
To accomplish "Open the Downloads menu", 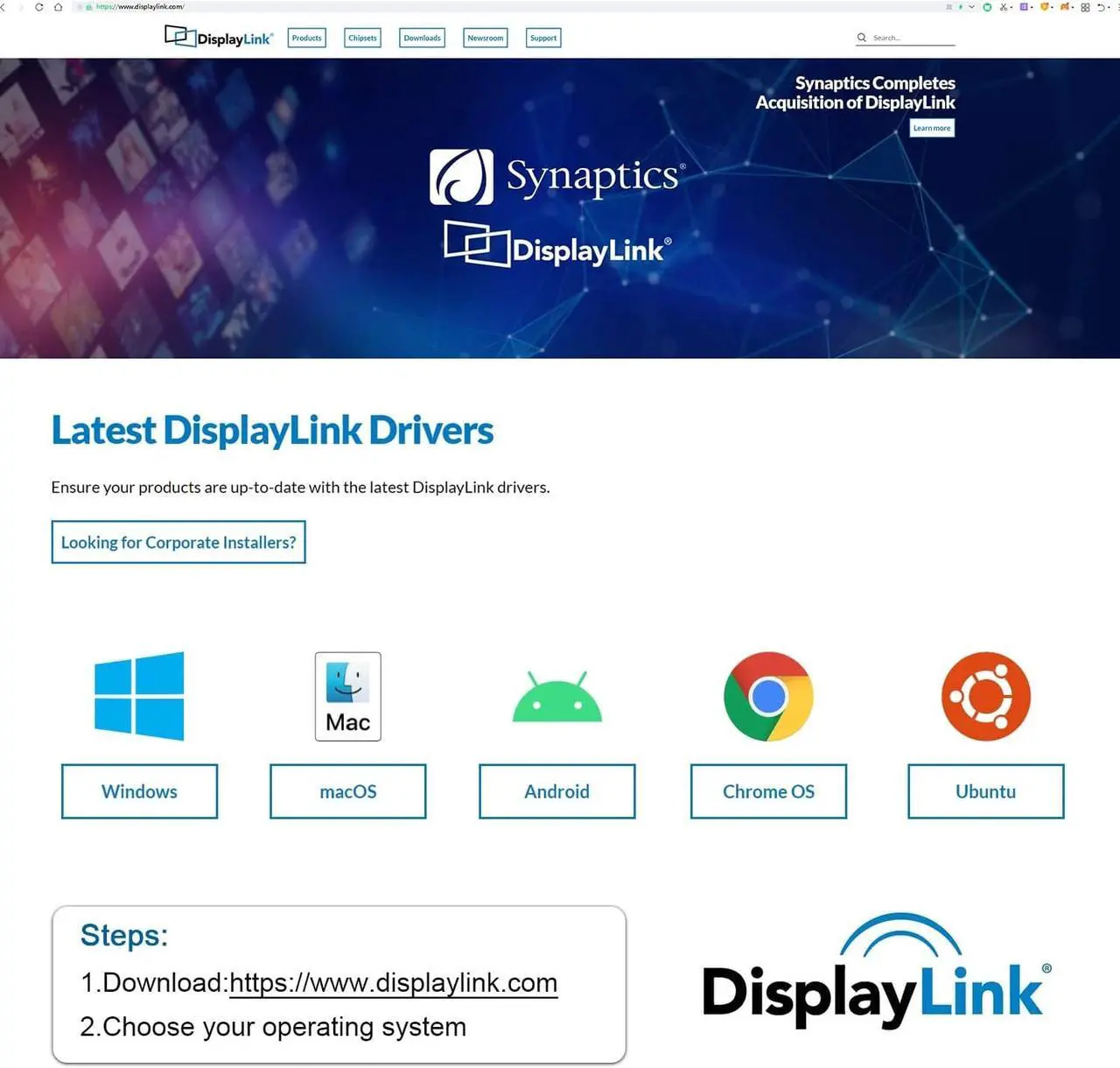I will [423, 38].
